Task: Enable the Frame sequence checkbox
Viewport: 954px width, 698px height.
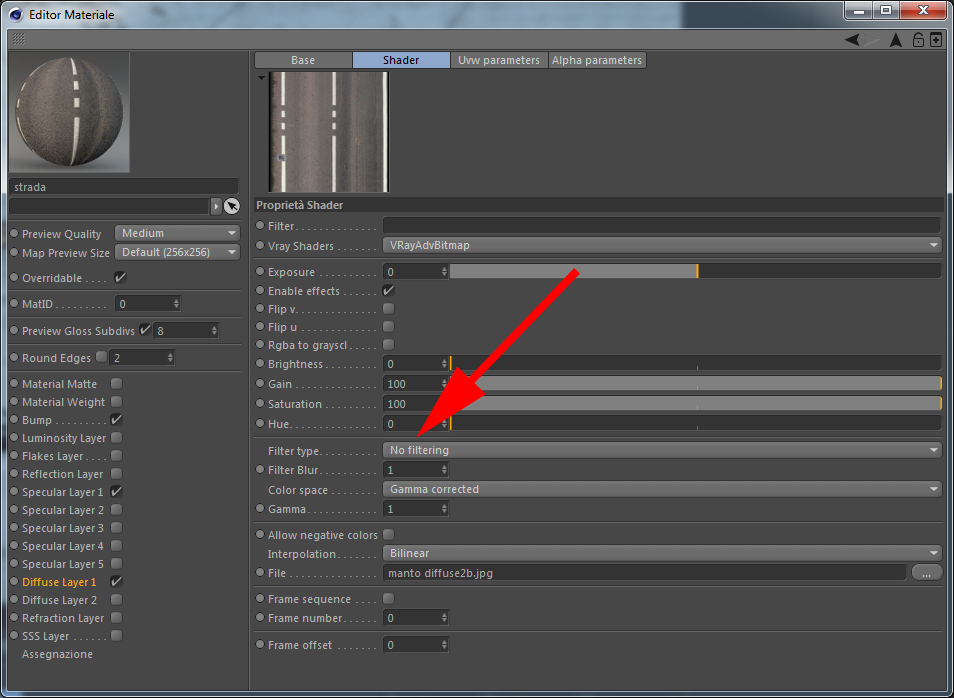Action: click(x=388, y=599)
